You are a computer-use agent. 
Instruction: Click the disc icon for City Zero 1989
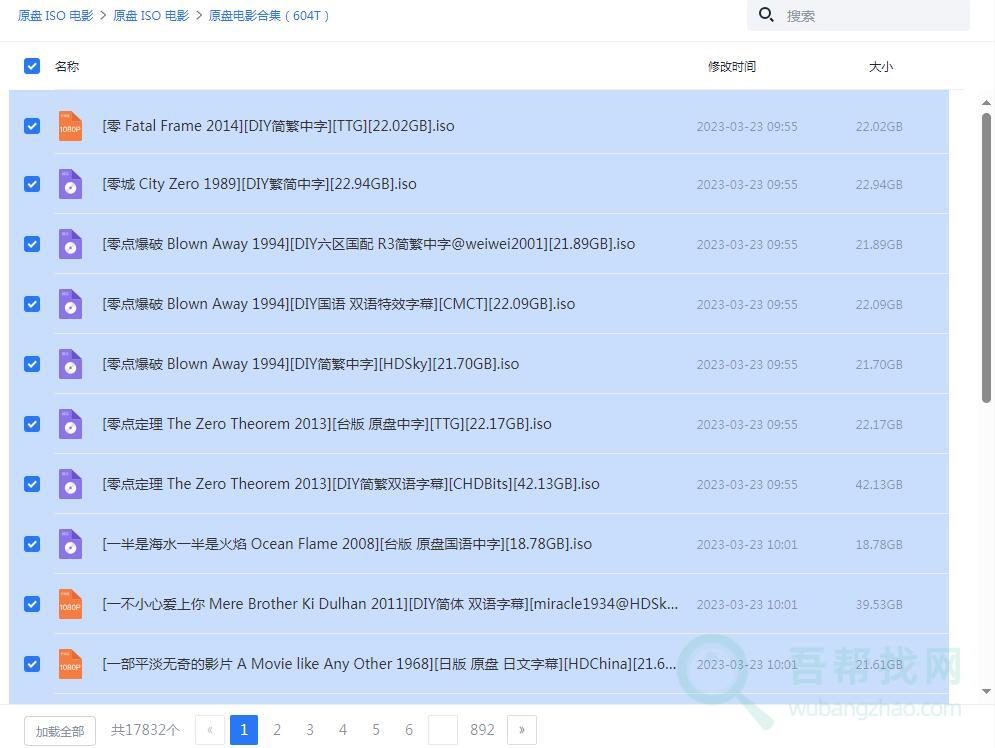70,185
